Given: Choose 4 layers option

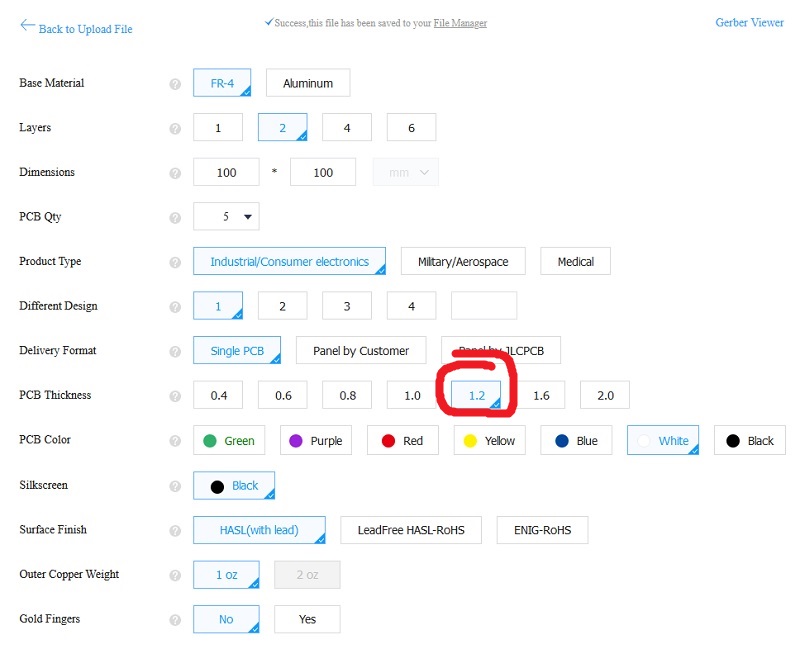Looking at the screenshot, I should [x=347, y=128].
